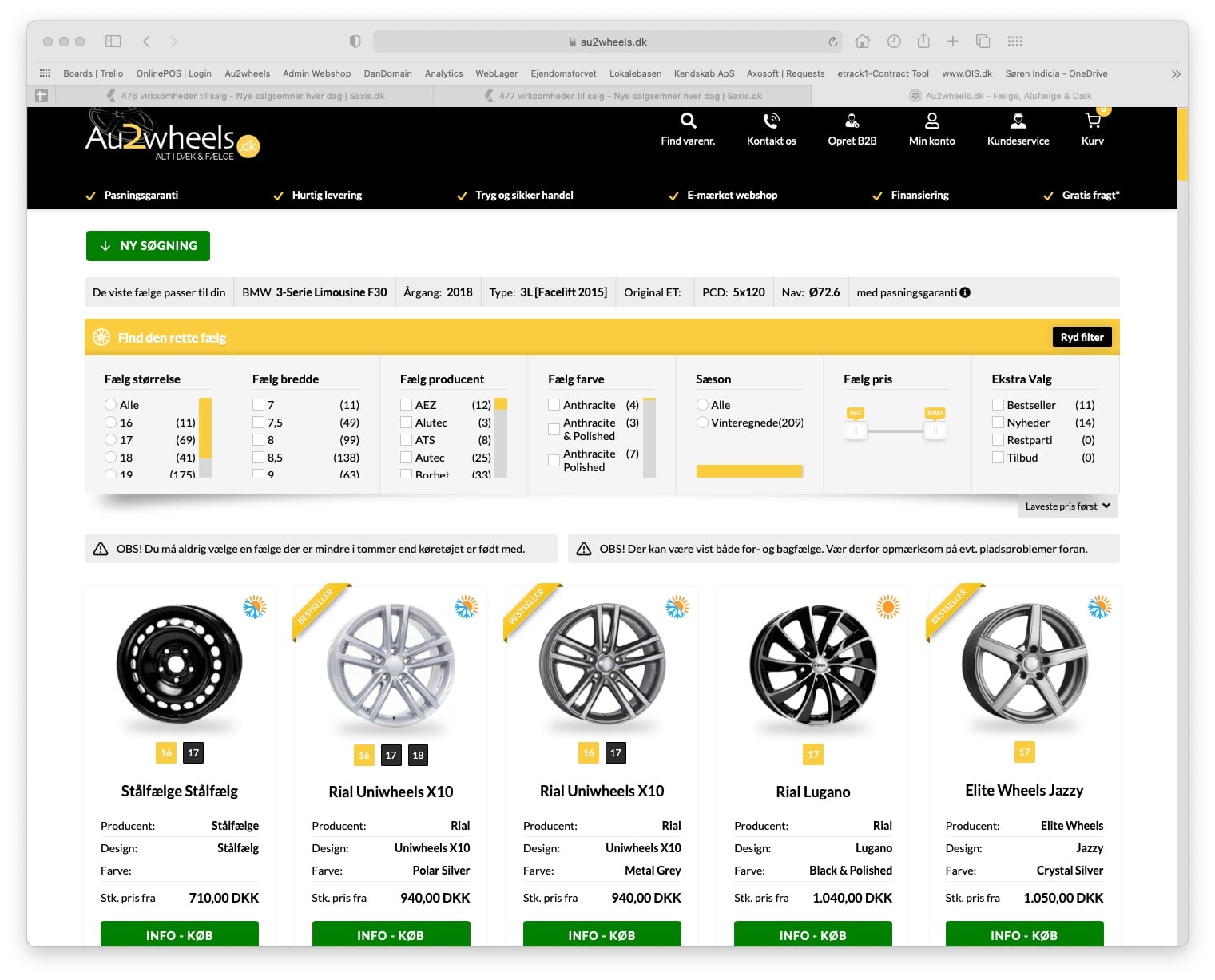Open Kontakt os phone icon
This screenshot has height=980, width=1215.
[x=771, y=121]
